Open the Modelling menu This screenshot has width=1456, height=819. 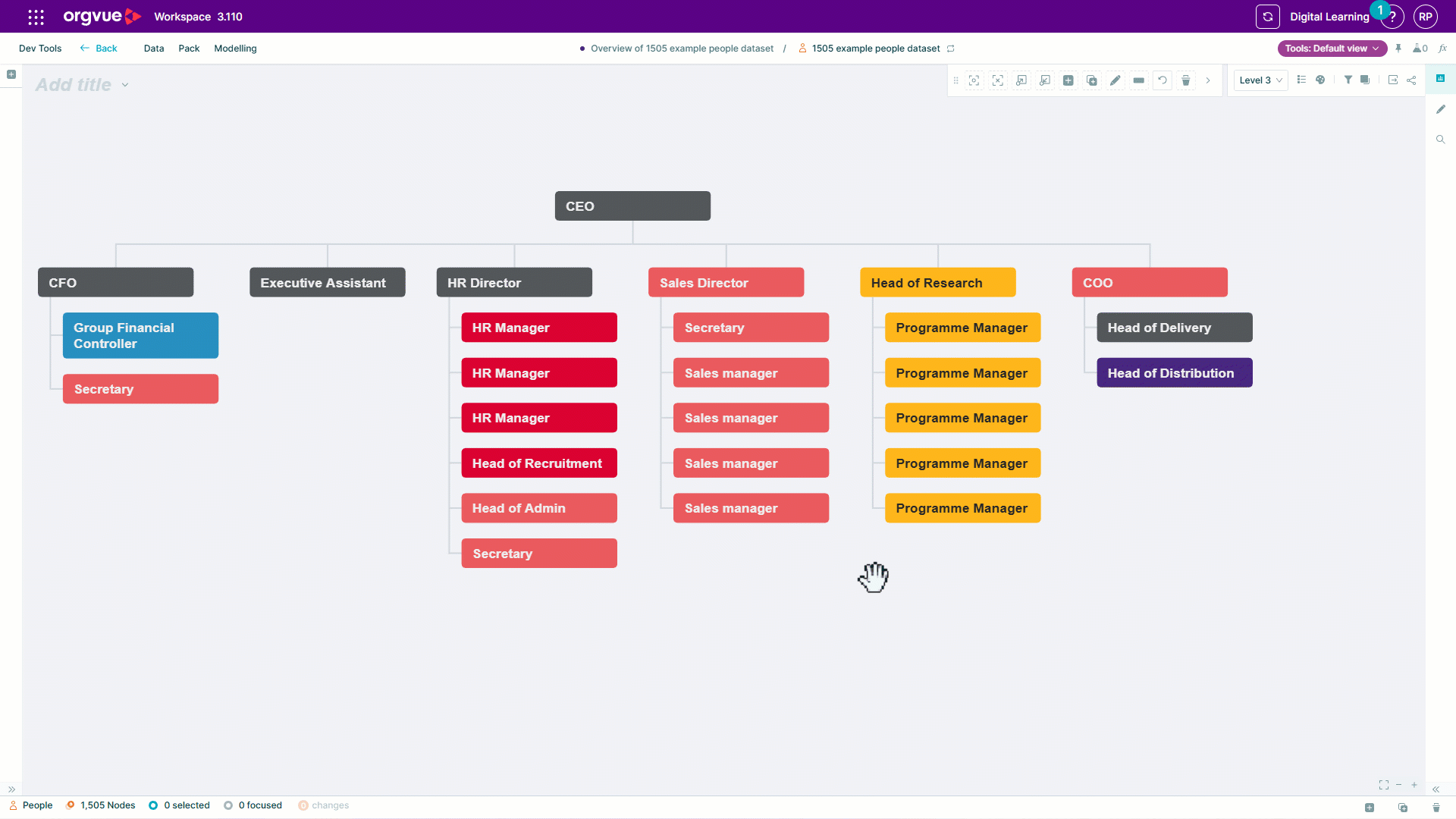pos(235,49)
